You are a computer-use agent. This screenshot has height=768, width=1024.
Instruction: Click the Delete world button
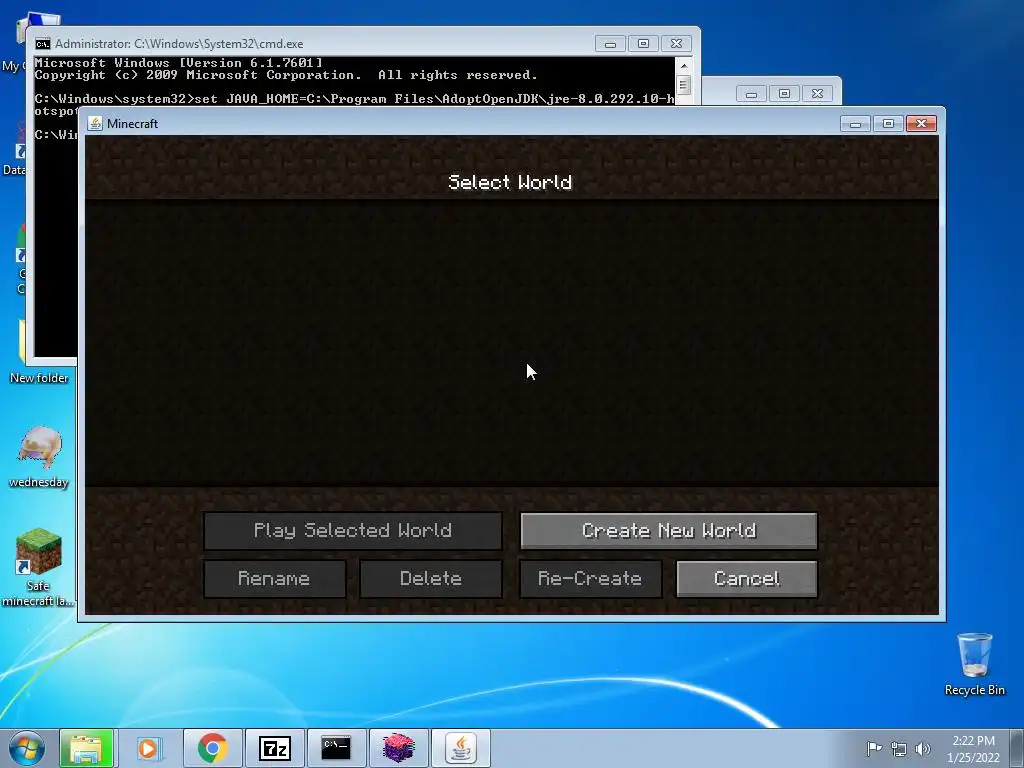(431, 579)
